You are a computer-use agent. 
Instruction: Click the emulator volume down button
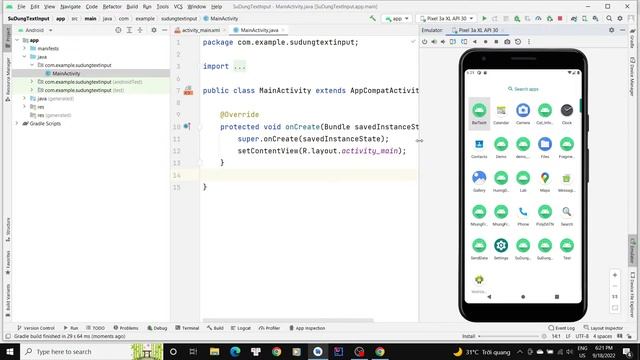point(443,42)
